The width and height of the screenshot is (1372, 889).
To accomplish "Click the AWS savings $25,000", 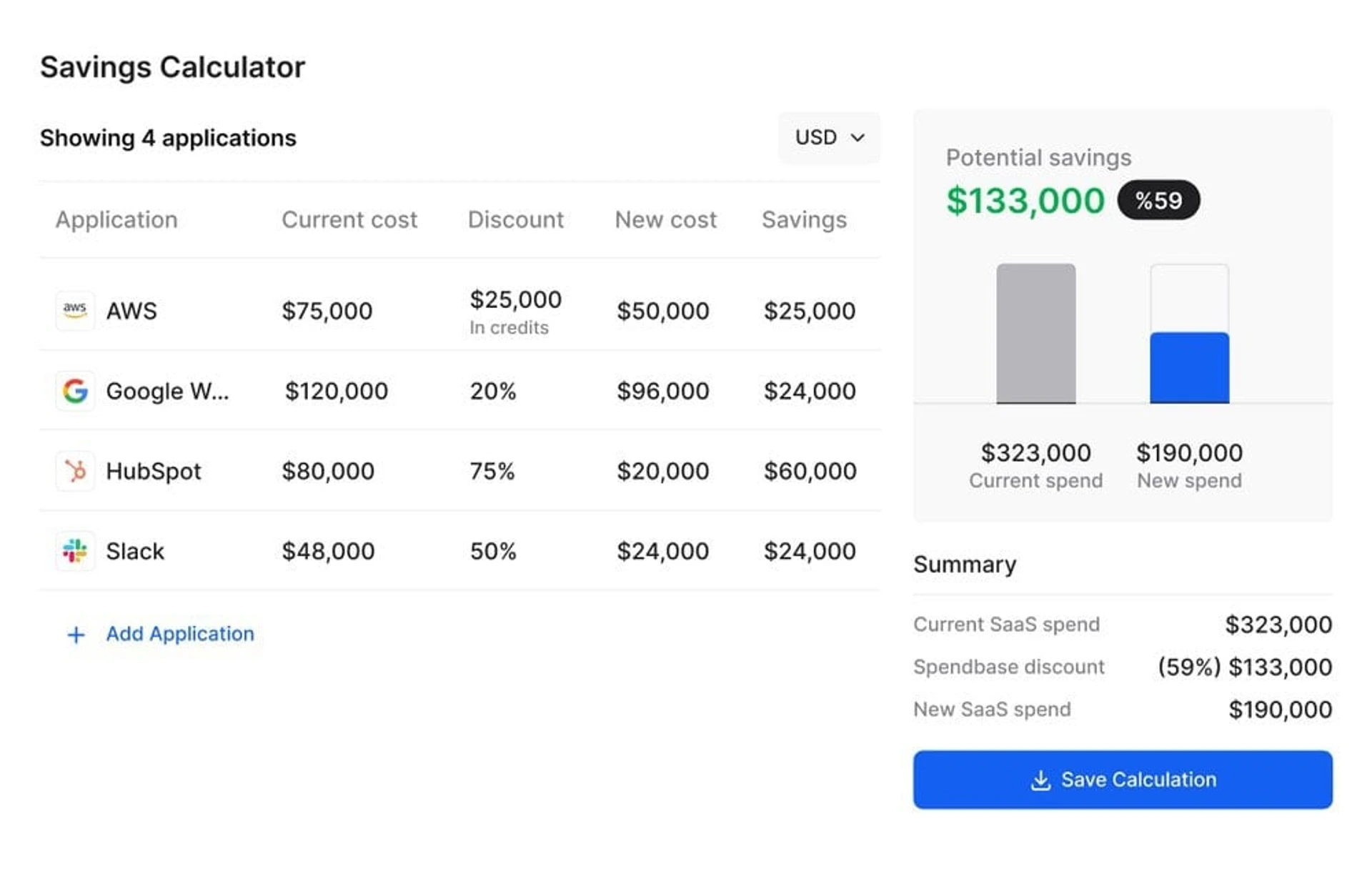I will pyautogui.click(x=810, y=311).
